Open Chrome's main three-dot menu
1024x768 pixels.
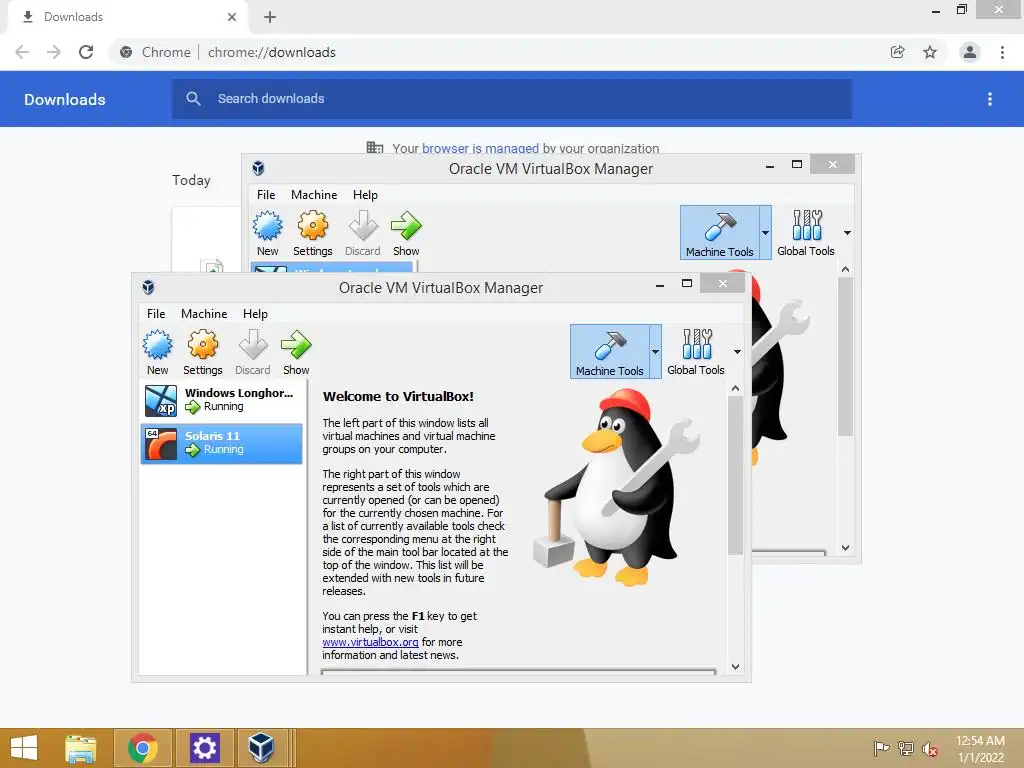(1002, 52)
